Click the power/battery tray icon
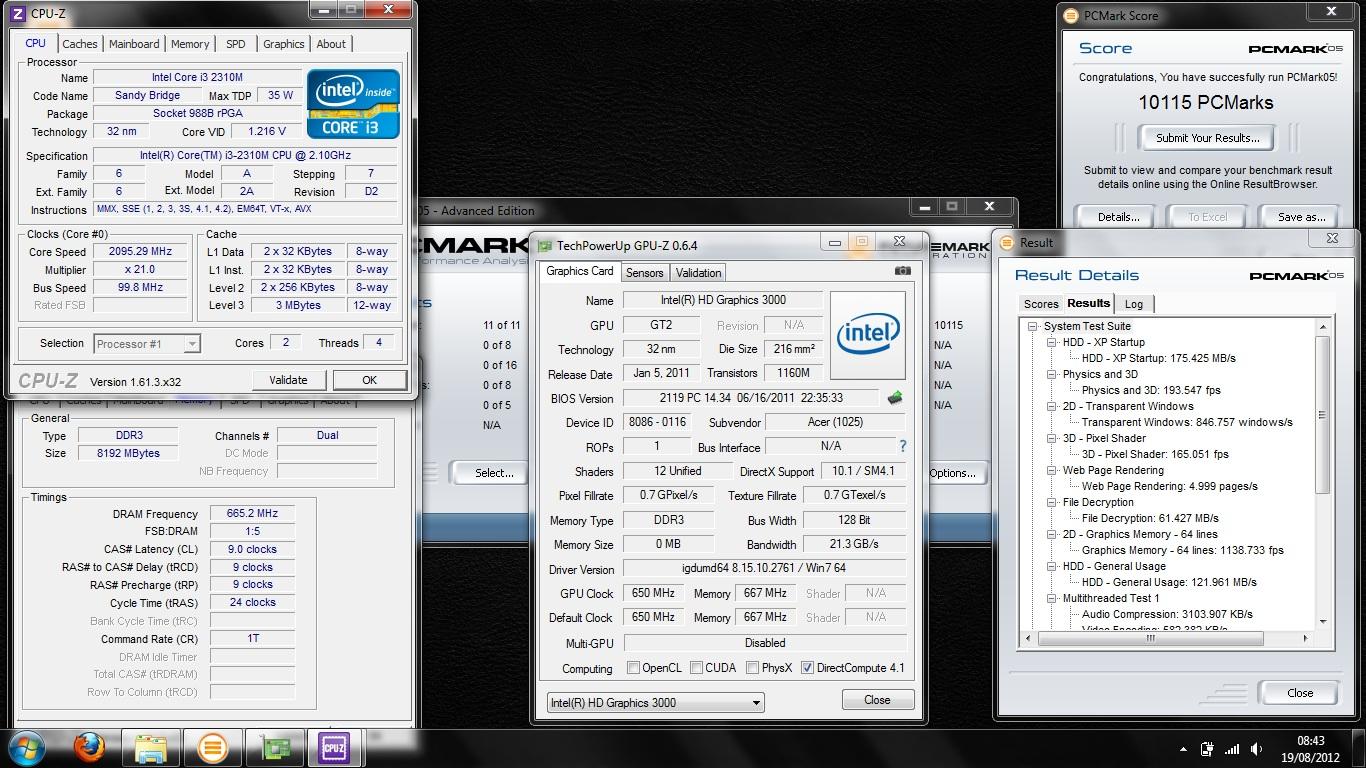1366x768 pixels. tap(1208, 749)
